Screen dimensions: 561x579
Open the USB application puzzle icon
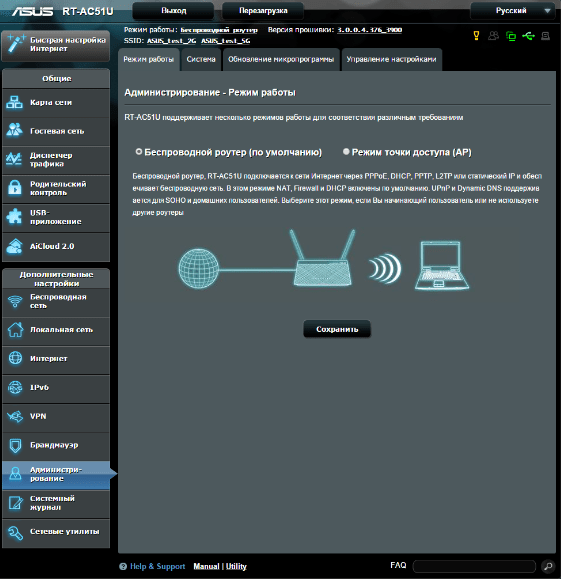coord(14,217)
